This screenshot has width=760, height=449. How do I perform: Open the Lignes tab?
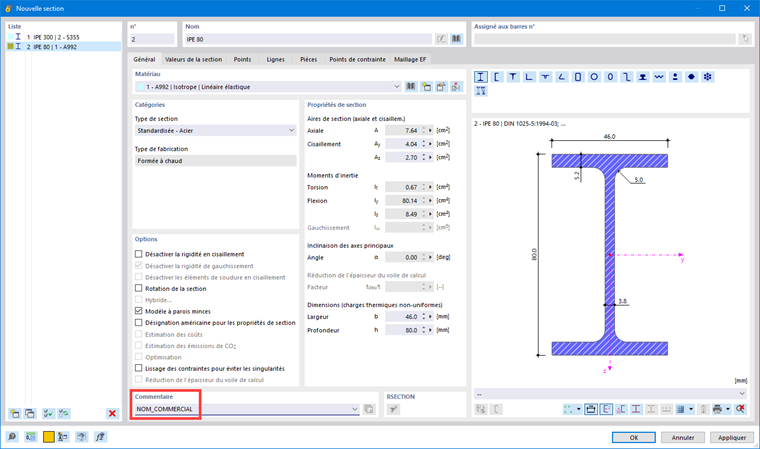pyautogui.click(x=275, y=59)
